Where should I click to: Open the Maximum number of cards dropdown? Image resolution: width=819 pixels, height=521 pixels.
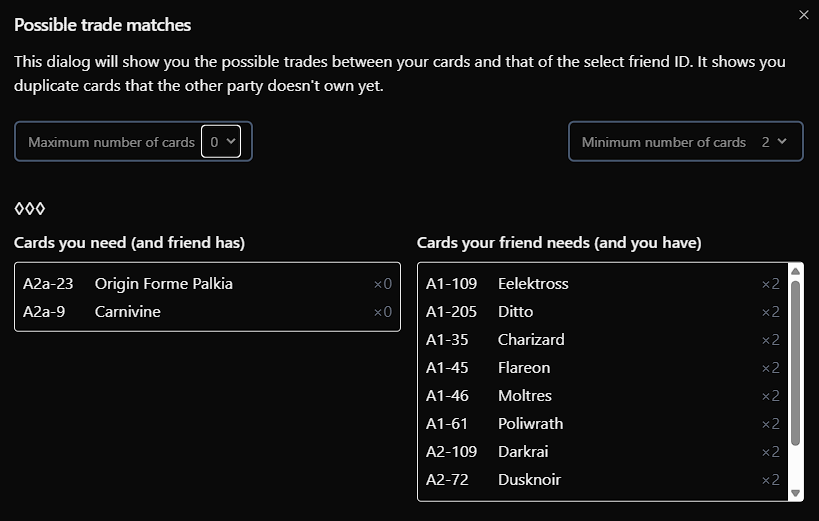(221, 142)
